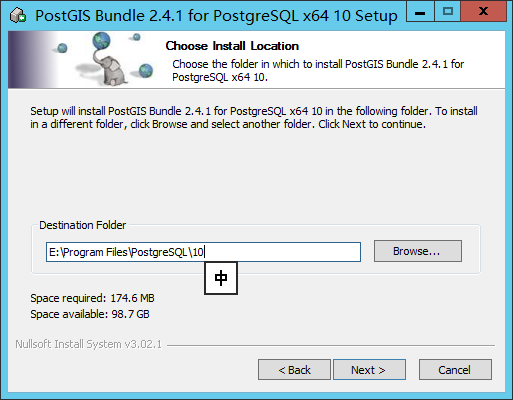Click the setup window title bar text
This screenshot has height=400, width=513.
click(x=216, y=16)
